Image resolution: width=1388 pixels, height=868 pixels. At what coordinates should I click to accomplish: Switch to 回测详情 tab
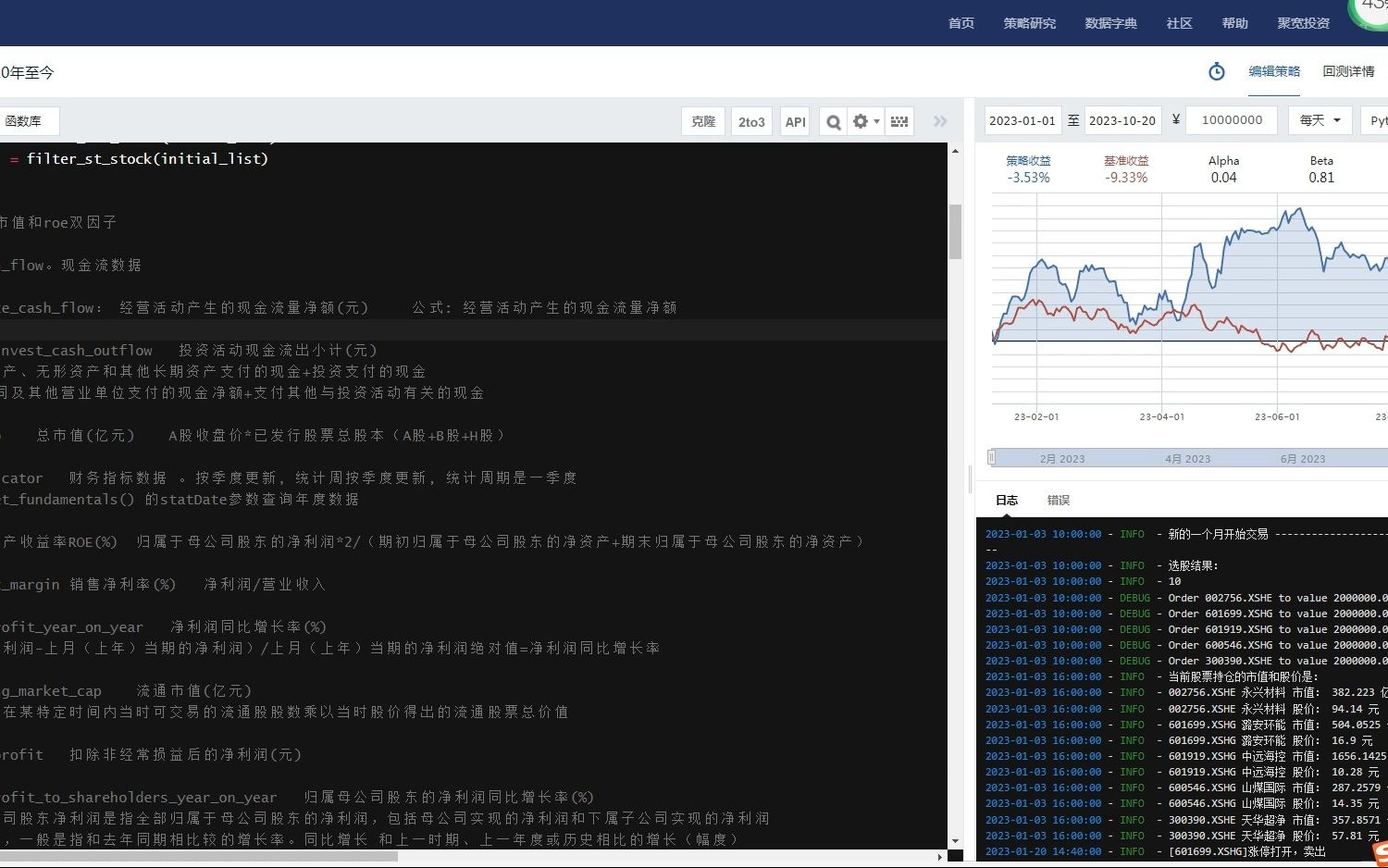pos(1348,71)
